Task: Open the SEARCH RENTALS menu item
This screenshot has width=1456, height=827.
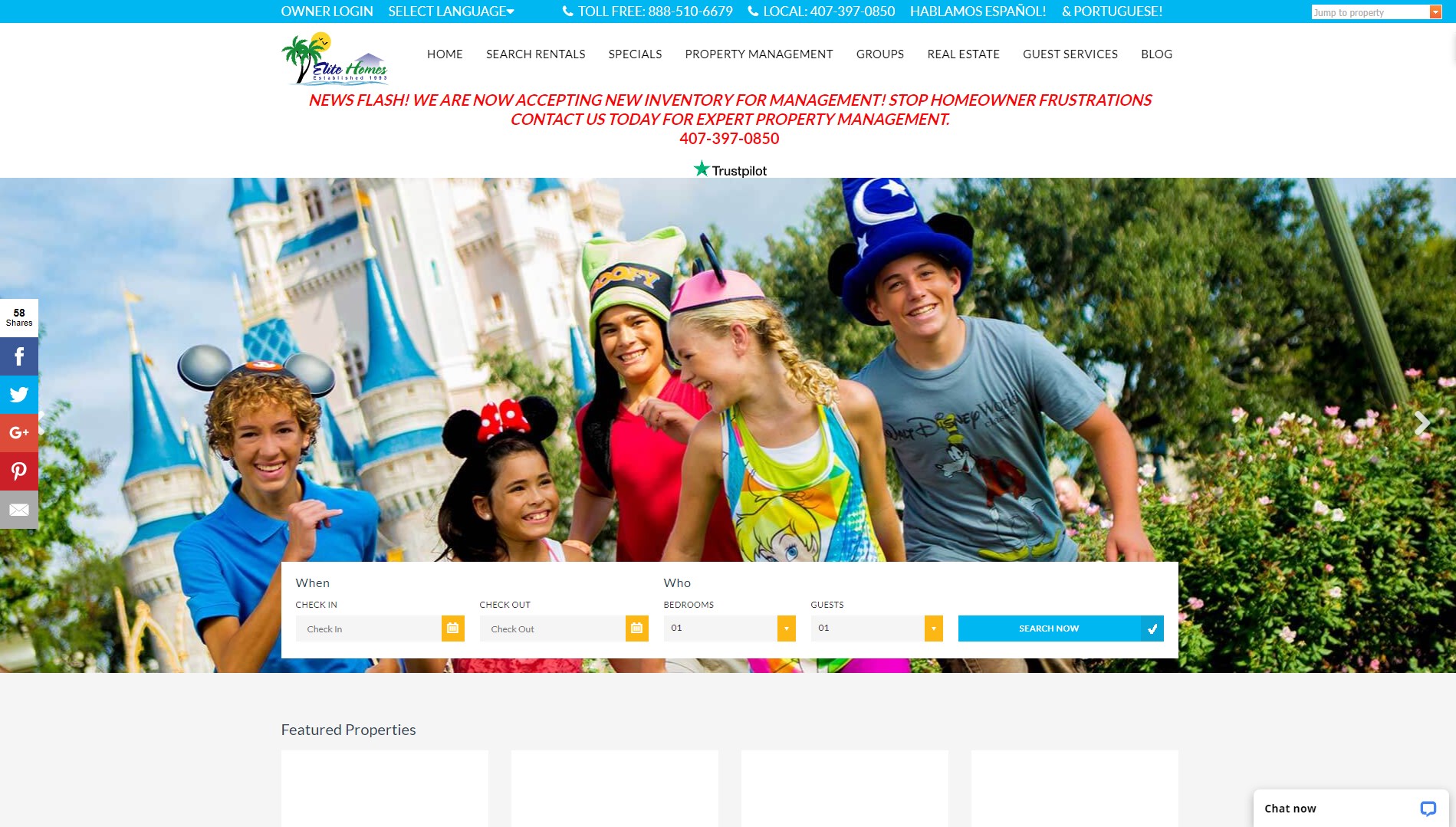Action: tap(534, 54)
